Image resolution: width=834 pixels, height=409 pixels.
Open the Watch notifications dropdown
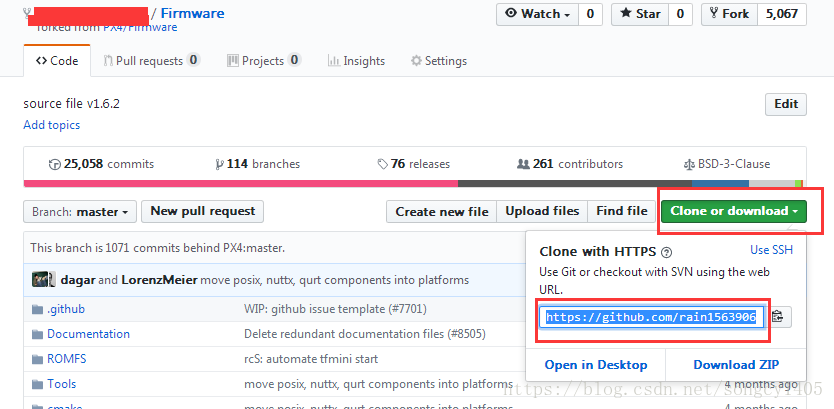538,14
